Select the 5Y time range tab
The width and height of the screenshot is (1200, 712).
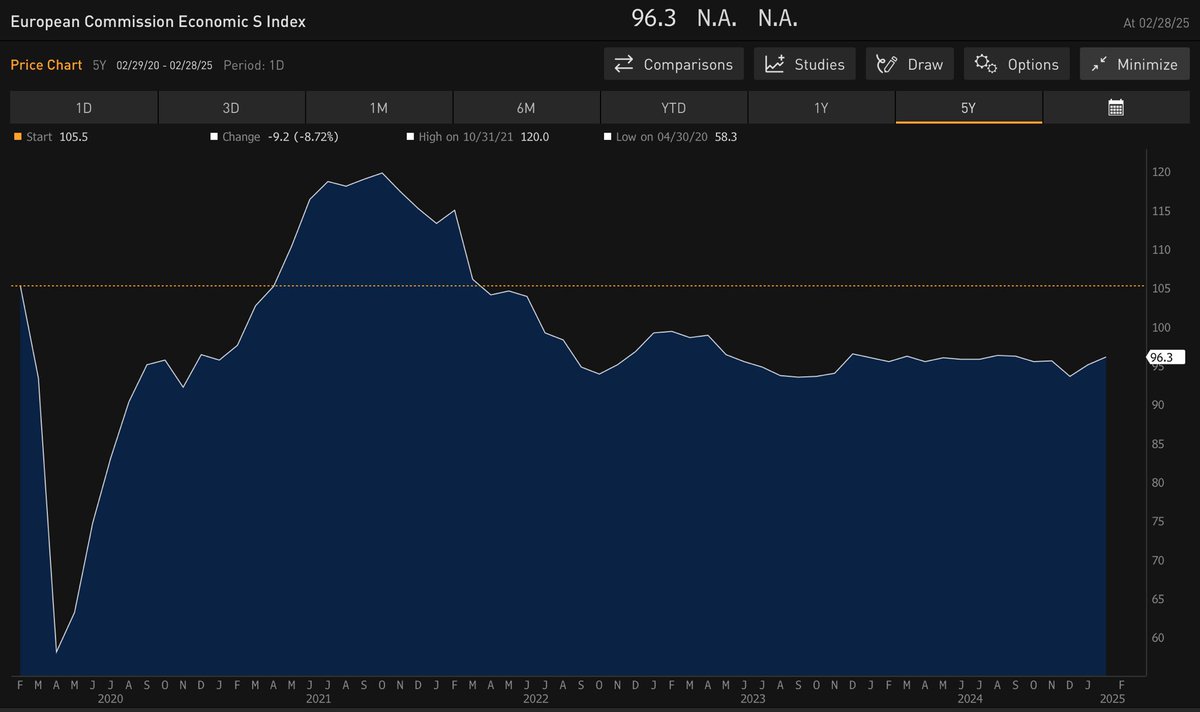pos(968,108)
